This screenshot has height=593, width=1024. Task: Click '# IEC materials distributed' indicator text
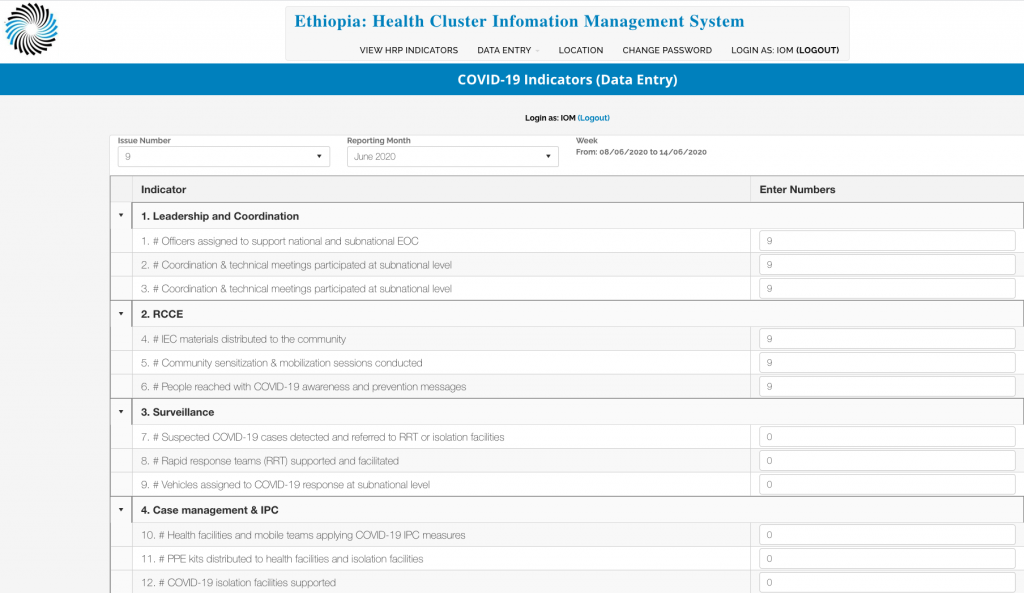[x=244, y=339]
